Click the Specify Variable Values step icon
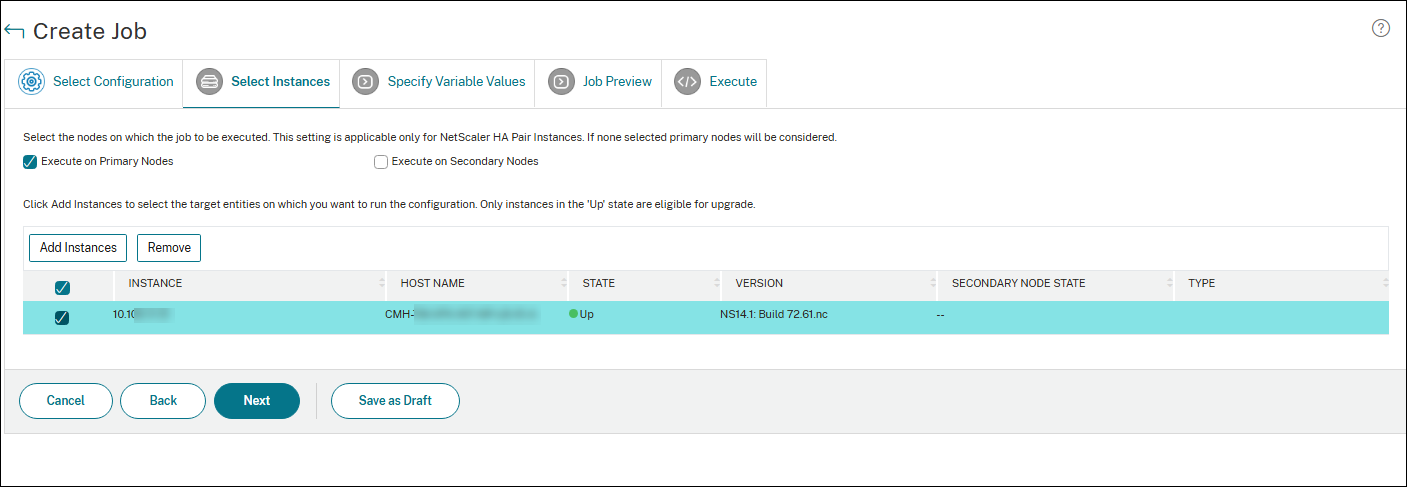The width and height of the screenshot is (1407, 487). pos(366,82)
